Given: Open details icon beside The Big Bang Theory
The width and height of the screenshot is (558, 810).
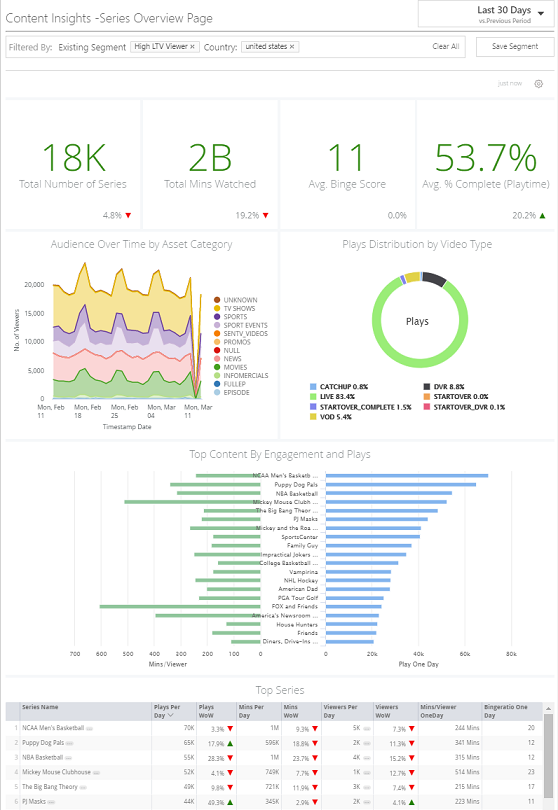Looking at the screenshot, I should point(83,787).
